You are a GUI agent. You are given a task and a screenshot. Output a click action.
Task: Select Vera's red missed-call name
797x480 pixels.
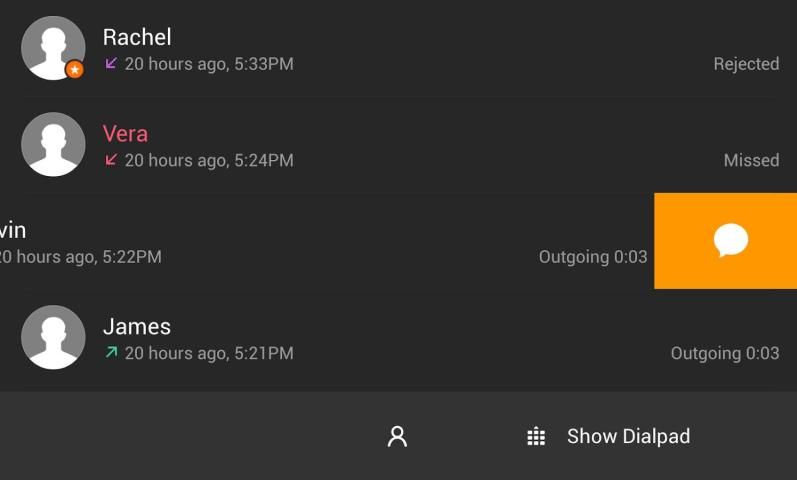(x=125, y=134)
